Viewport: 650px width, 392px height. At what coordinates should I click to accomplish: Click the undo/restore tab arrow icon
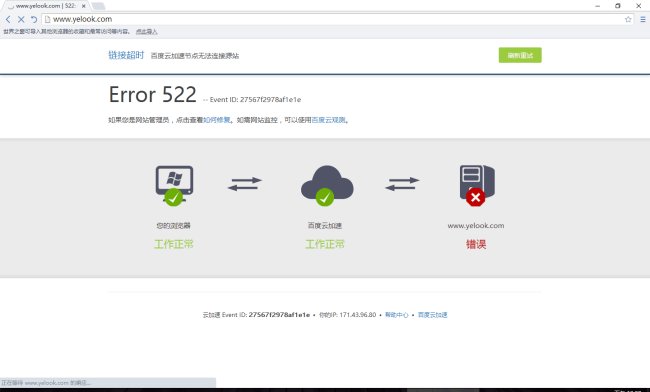click(x=34, y=19)
